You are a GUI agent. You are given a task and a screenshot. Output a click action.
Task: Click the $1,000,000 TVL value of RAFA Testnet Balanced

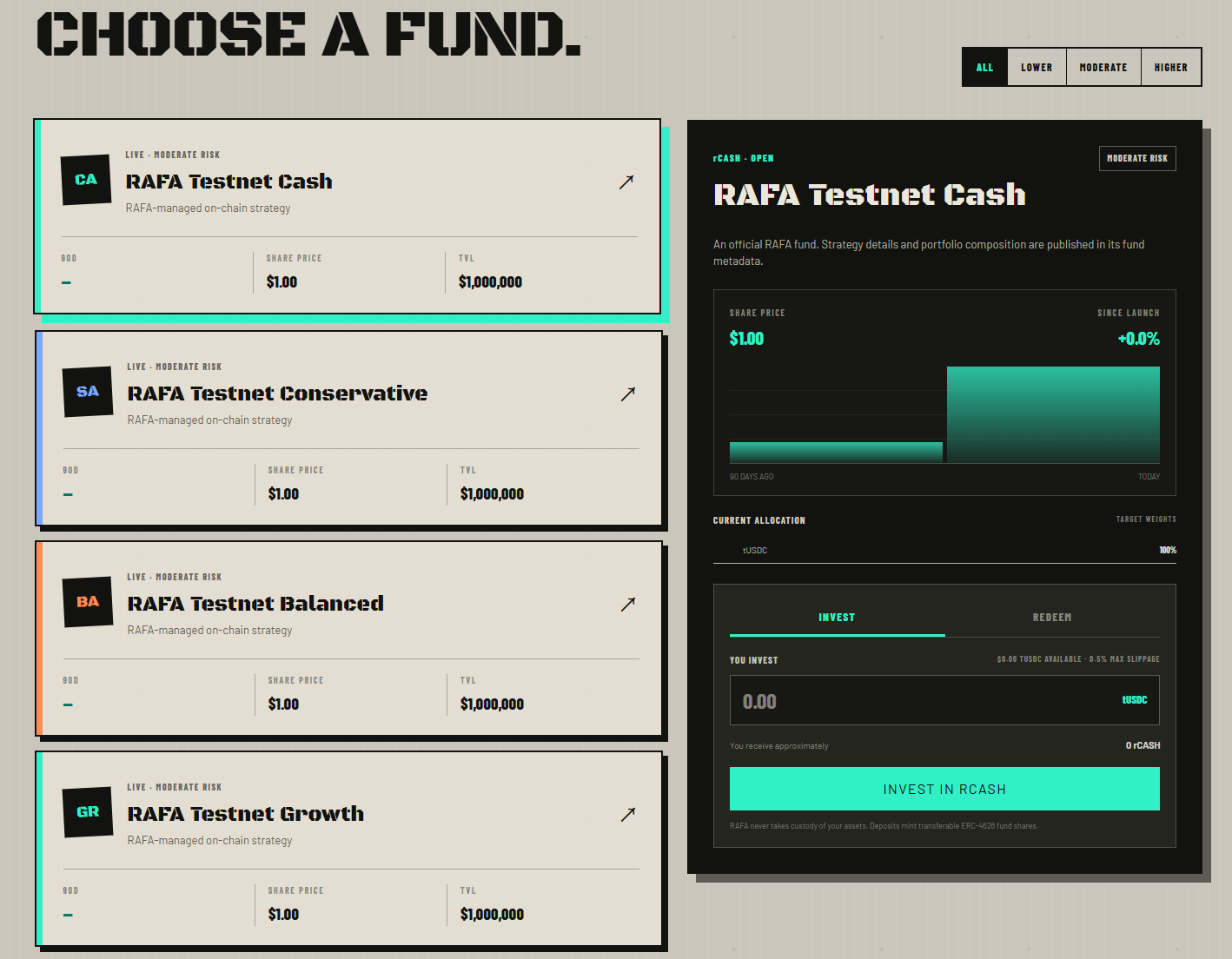(x=492, y=704)
